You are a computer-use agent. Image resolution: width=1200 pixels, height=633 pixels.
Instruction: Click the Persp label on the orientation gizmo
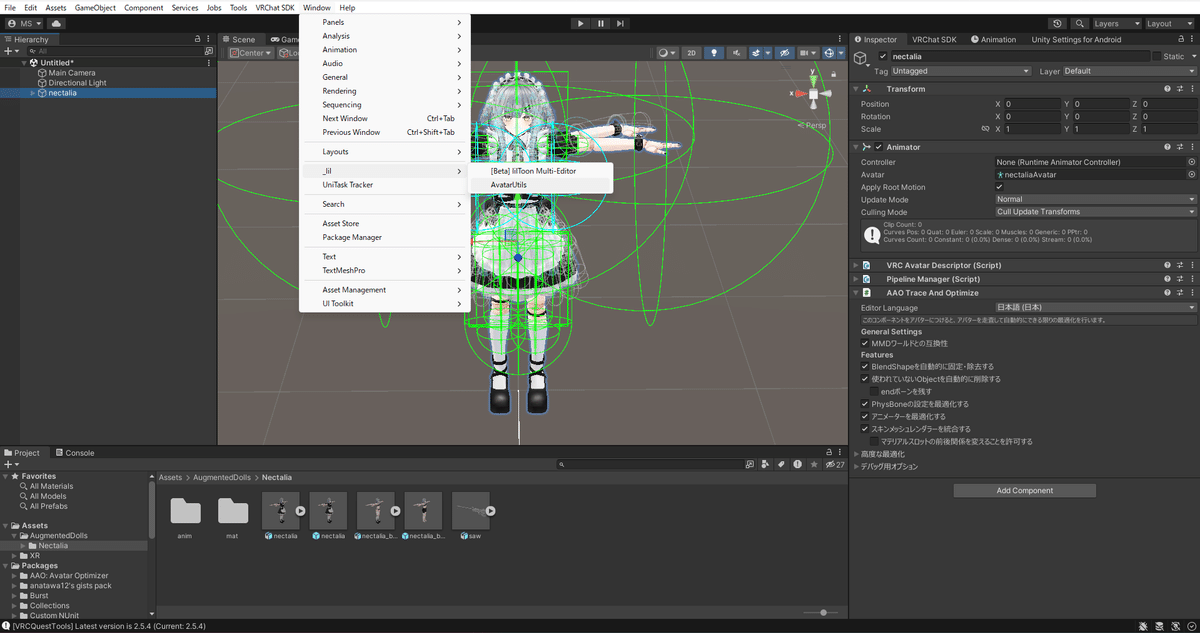click(817, 125)
